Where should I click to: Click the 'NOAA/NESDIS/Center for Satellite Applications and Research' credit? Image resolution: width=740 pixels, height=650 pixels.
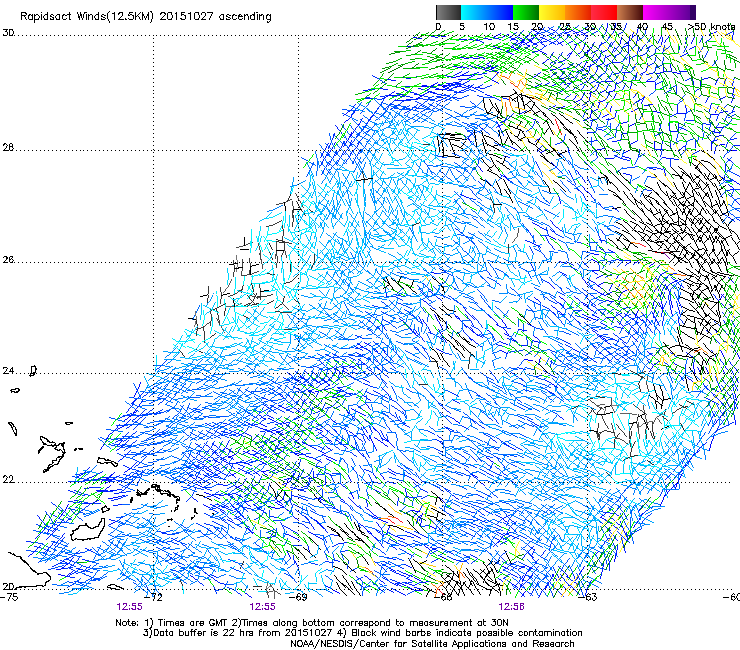(432, 644)
